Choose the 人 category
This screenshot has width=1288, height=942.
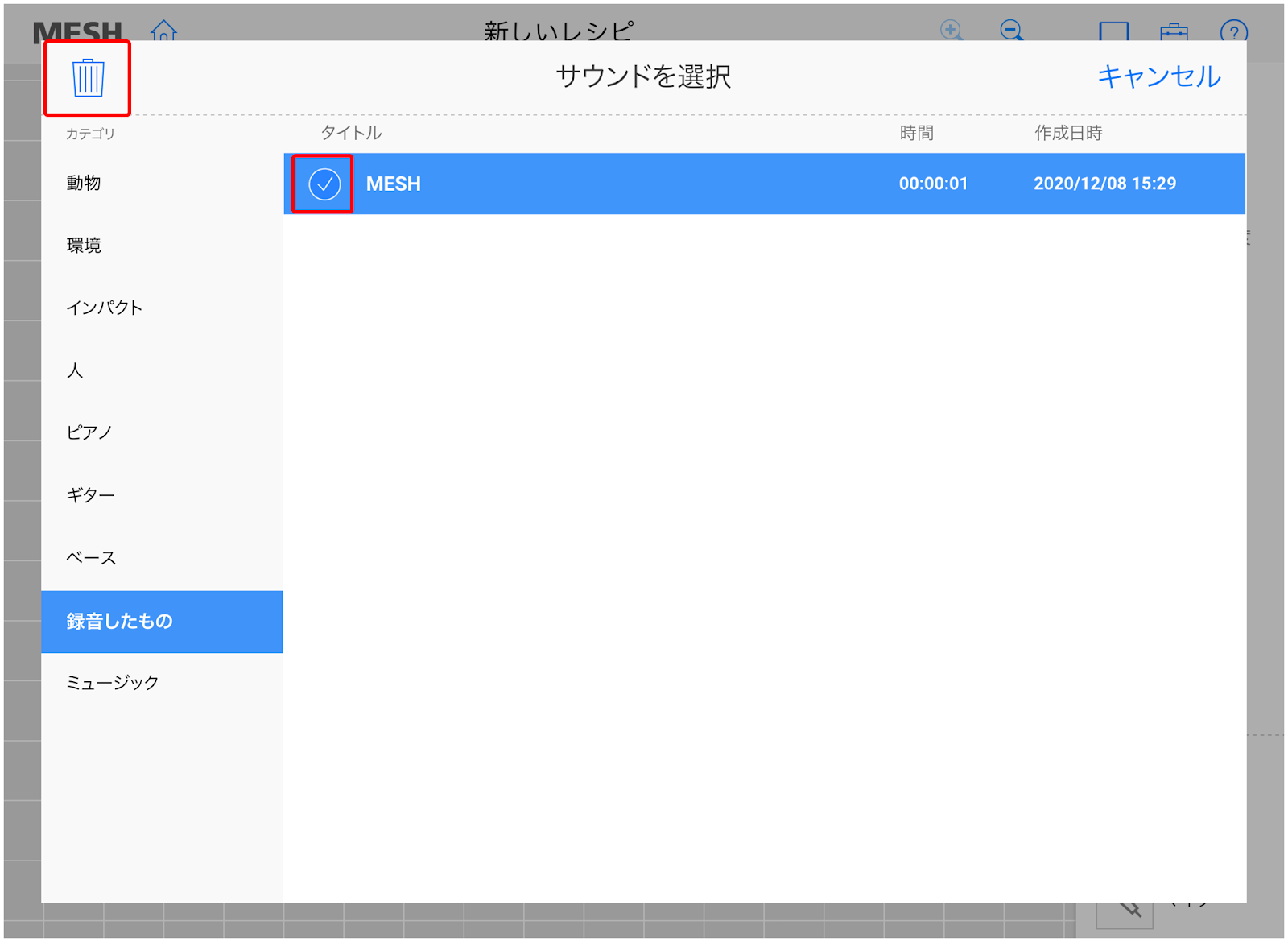pos(161,370)
